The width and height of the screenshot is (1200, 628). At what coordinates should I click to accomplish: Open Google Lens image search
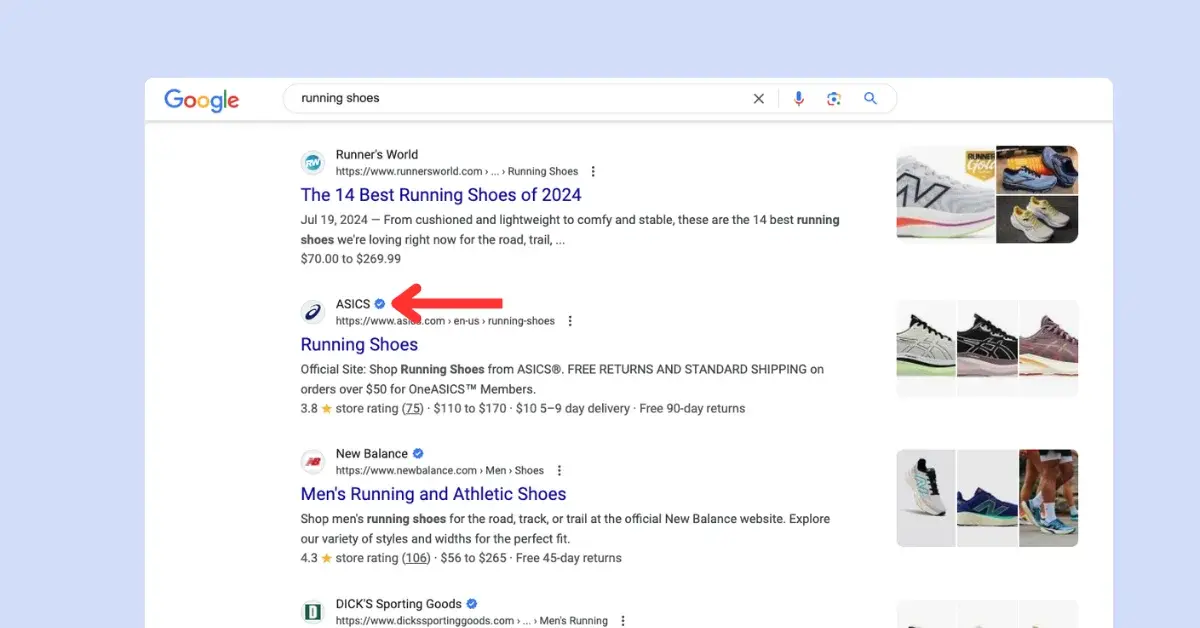[834, 98]
